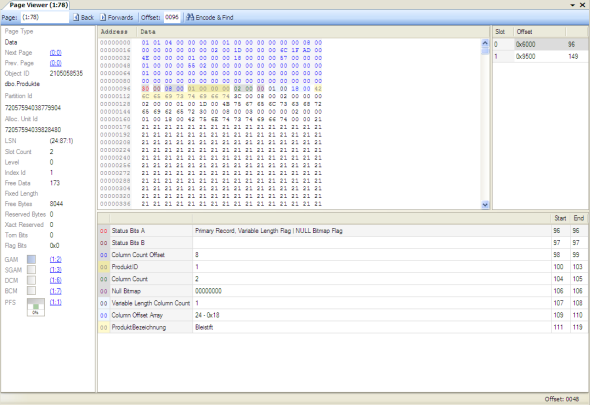Click the DCM status color box
The height and width of the screenshot is (405, 590).
[32, 280]
